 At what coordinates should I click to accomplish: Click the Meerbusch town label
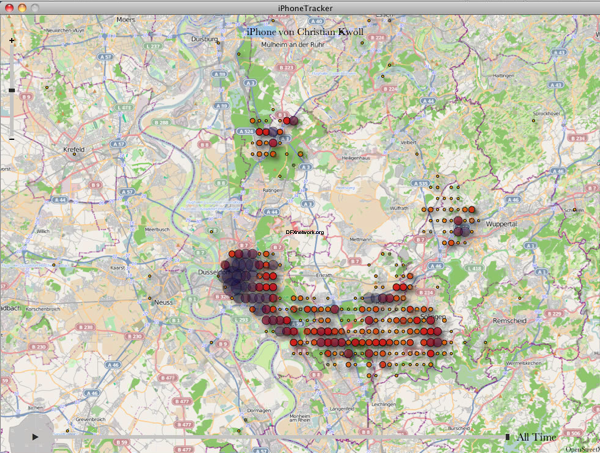coord(157,230)
